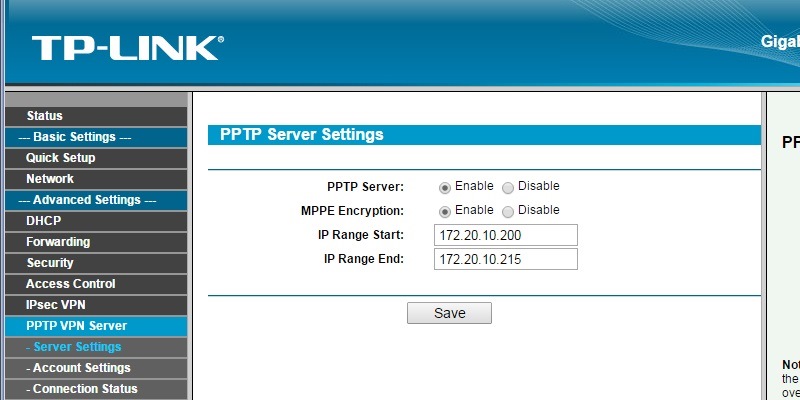
Task: Open the Access Control menu
Action: click(96, 284)
